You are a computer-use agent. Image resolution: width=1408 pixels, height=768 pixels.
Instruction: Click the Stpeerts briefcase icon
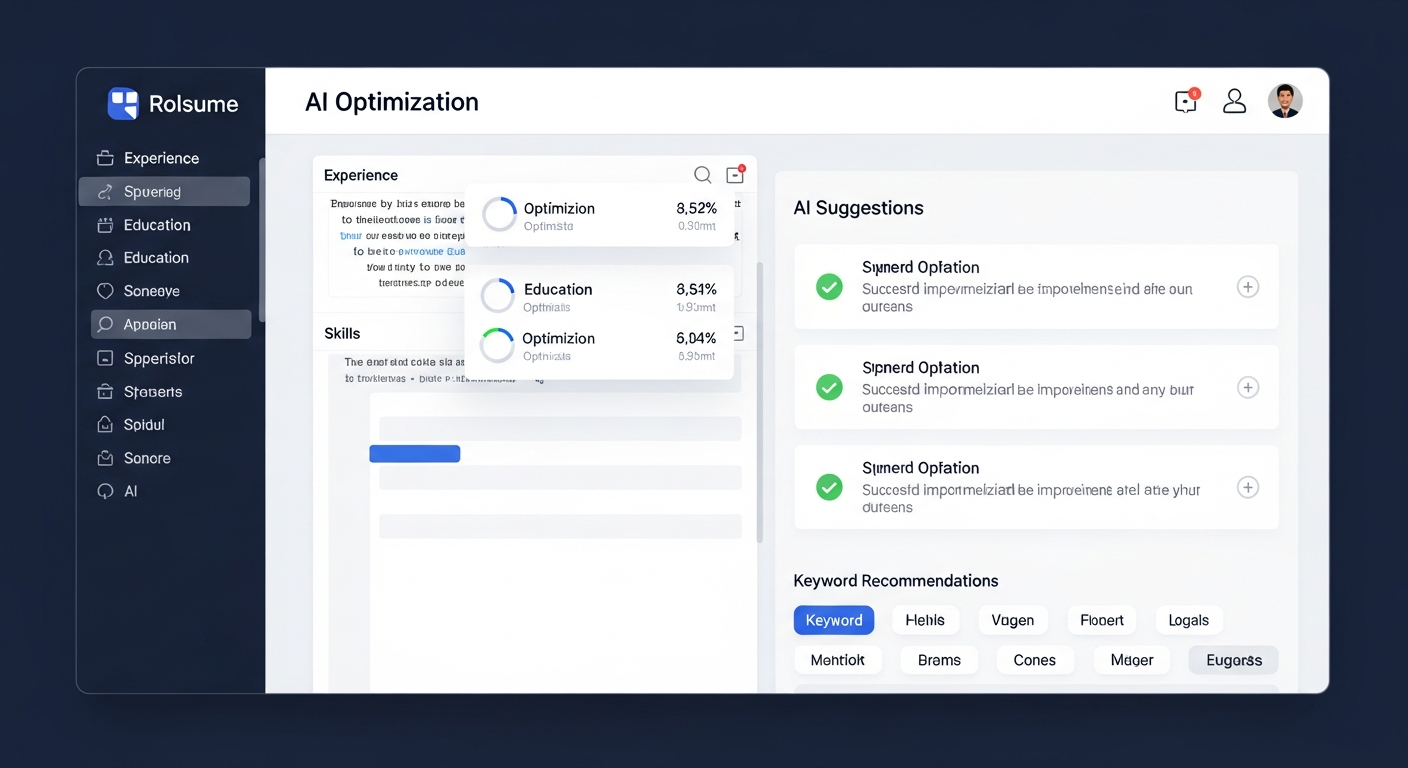click(105, 392)
